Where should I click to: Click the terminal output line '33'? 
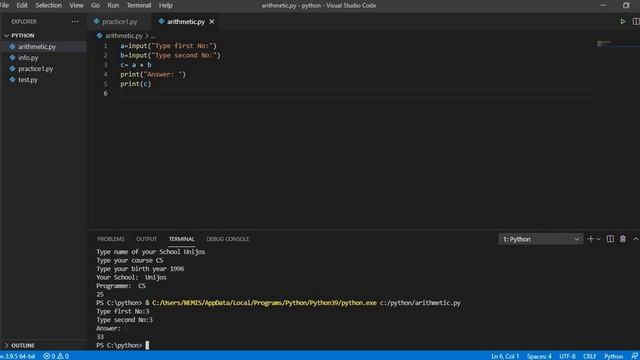click(x=100, y=337)
